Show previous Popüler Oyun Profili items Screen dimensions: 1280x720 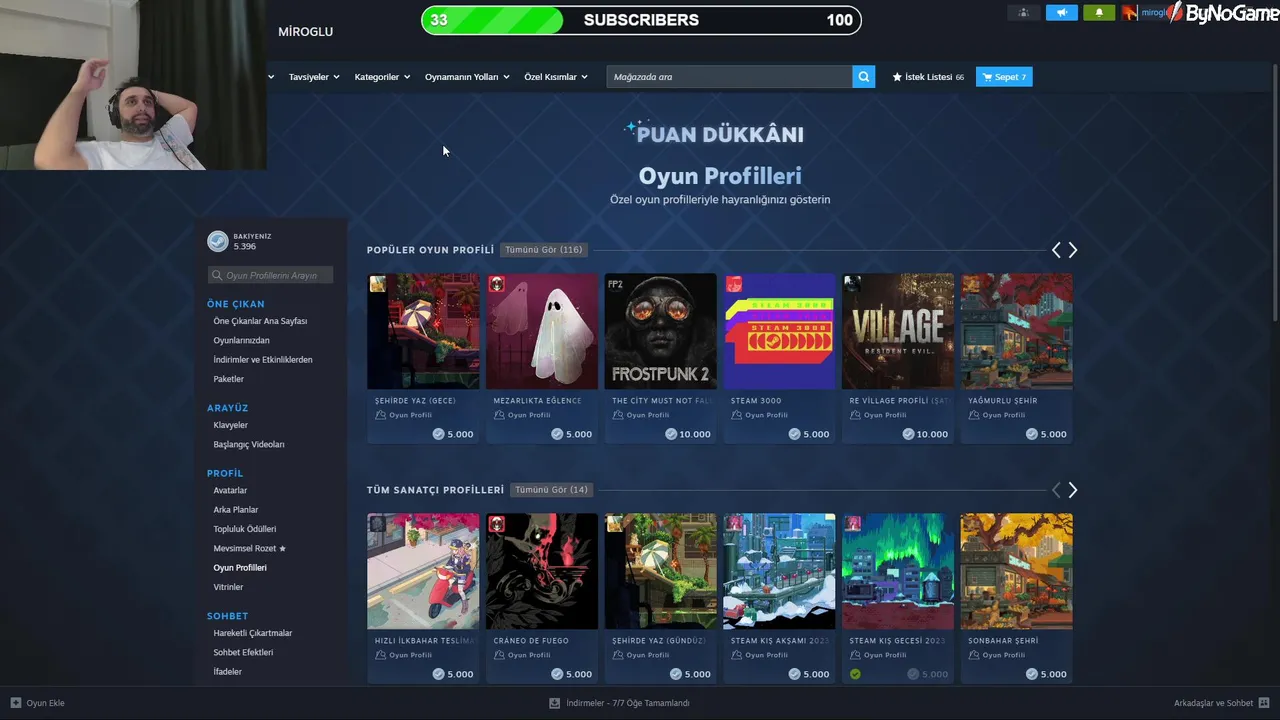[x=1056, y=250]
